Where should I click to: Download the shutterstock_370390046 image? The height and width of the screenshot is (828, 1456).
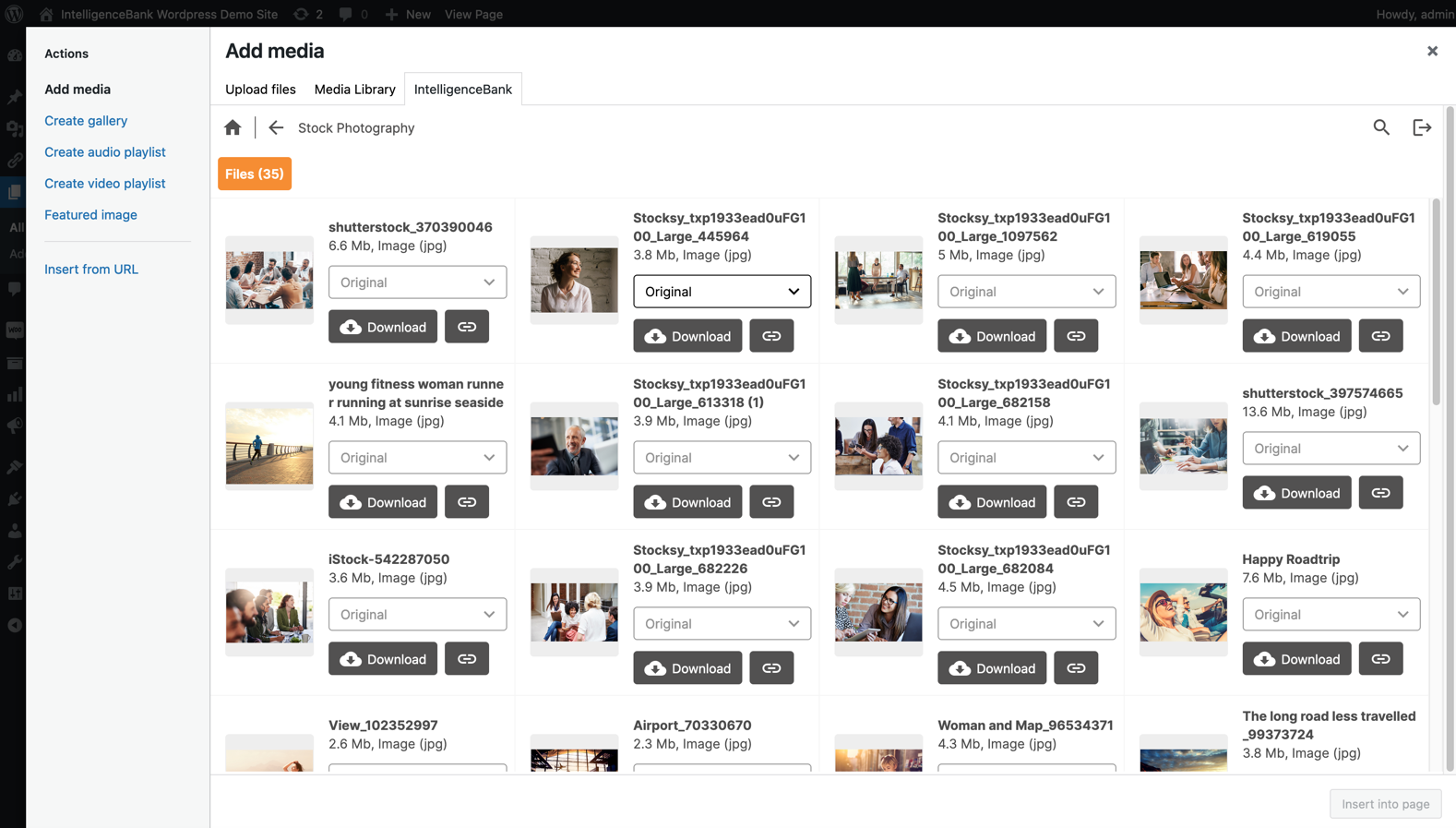click(383, 327)
